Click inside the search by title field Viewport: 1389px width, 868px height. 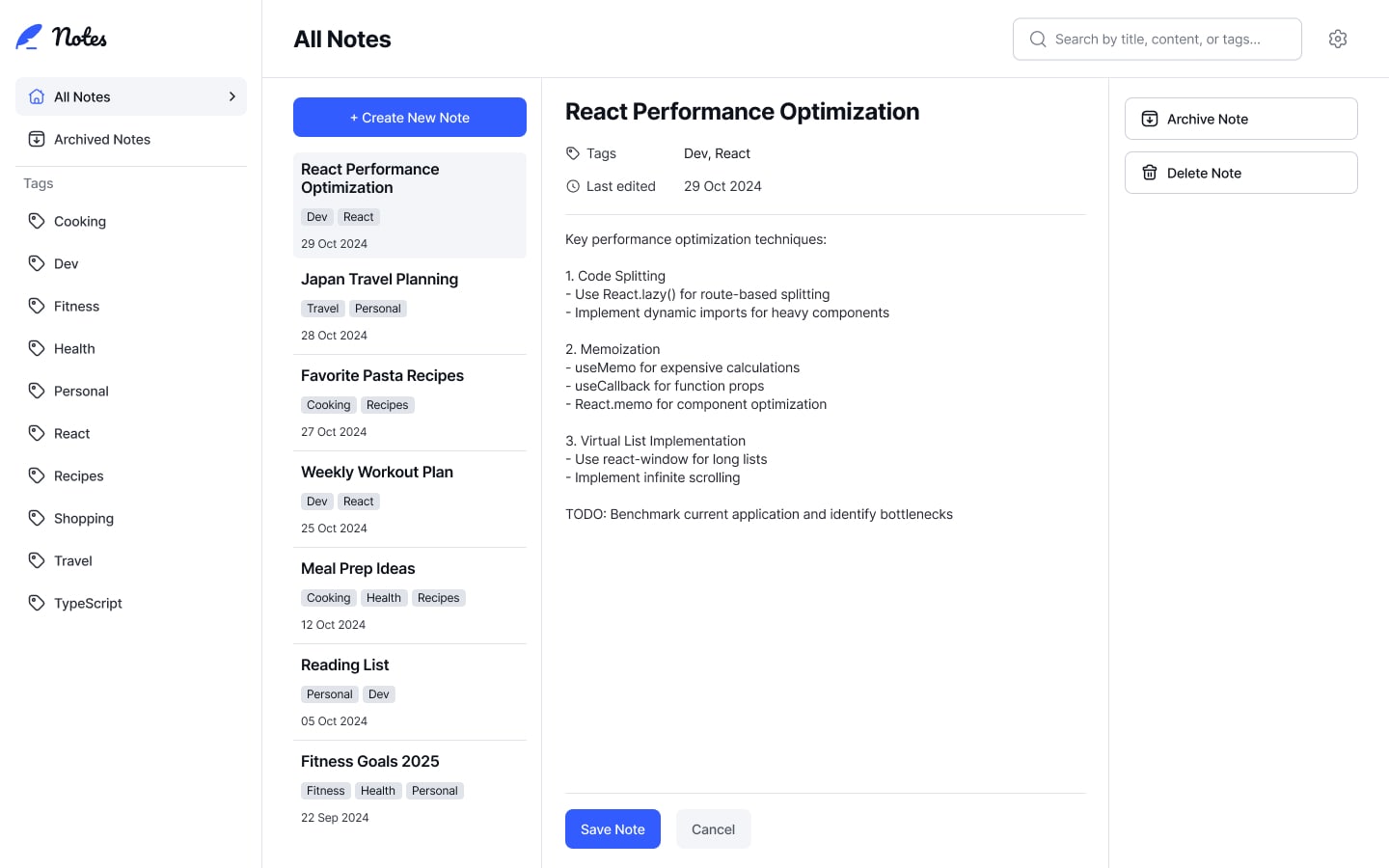(x=1157, y=39)
